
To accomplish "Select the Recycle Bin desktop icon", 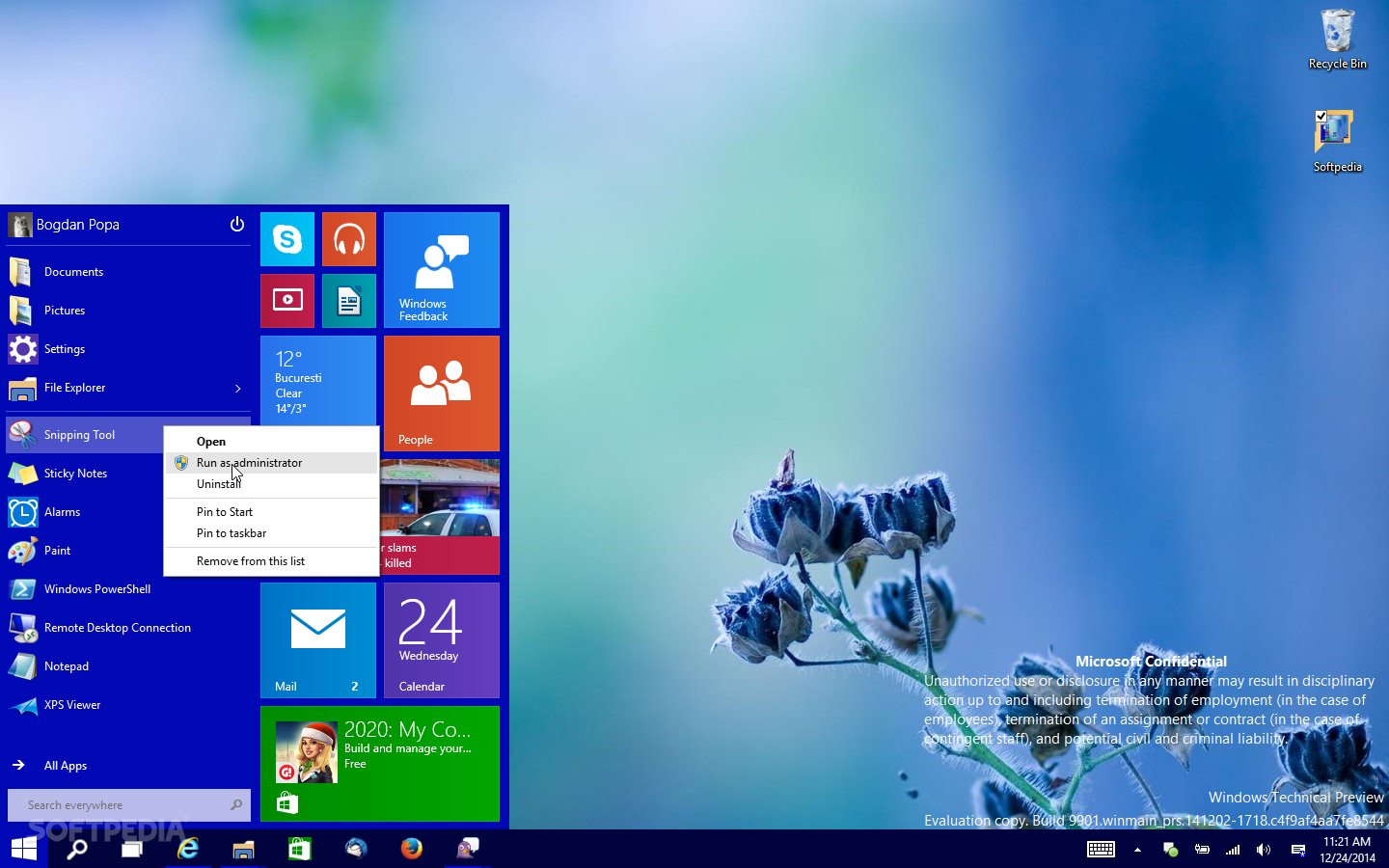I will click(x=1338, y=39).
